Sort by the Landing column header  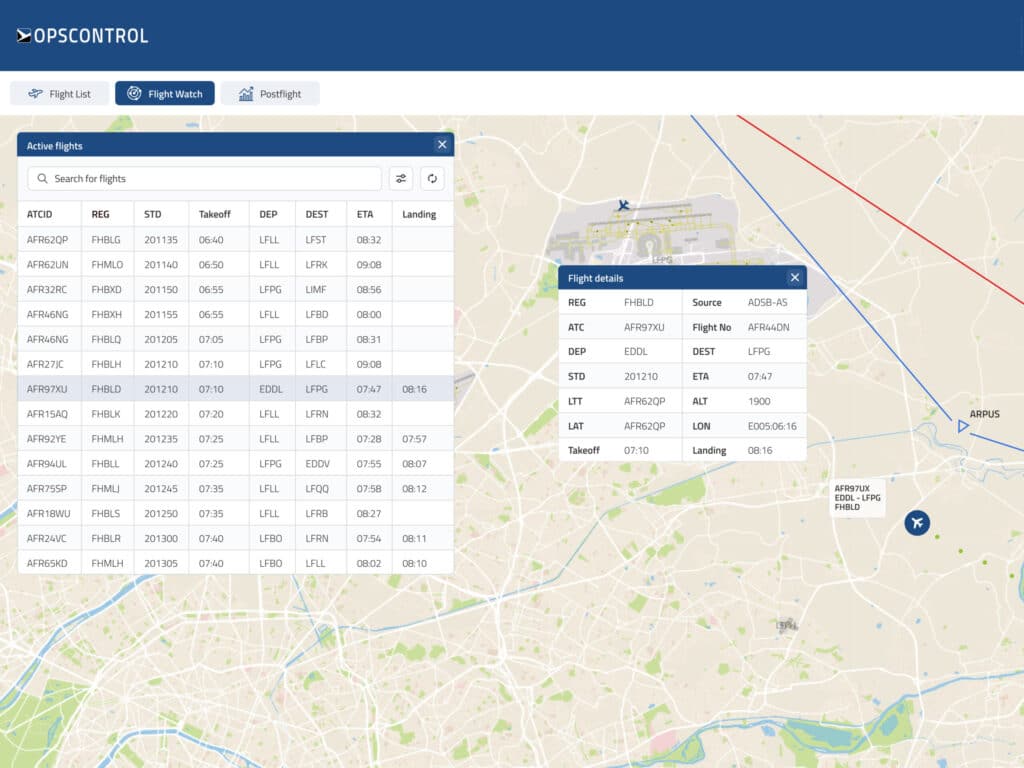419,214
